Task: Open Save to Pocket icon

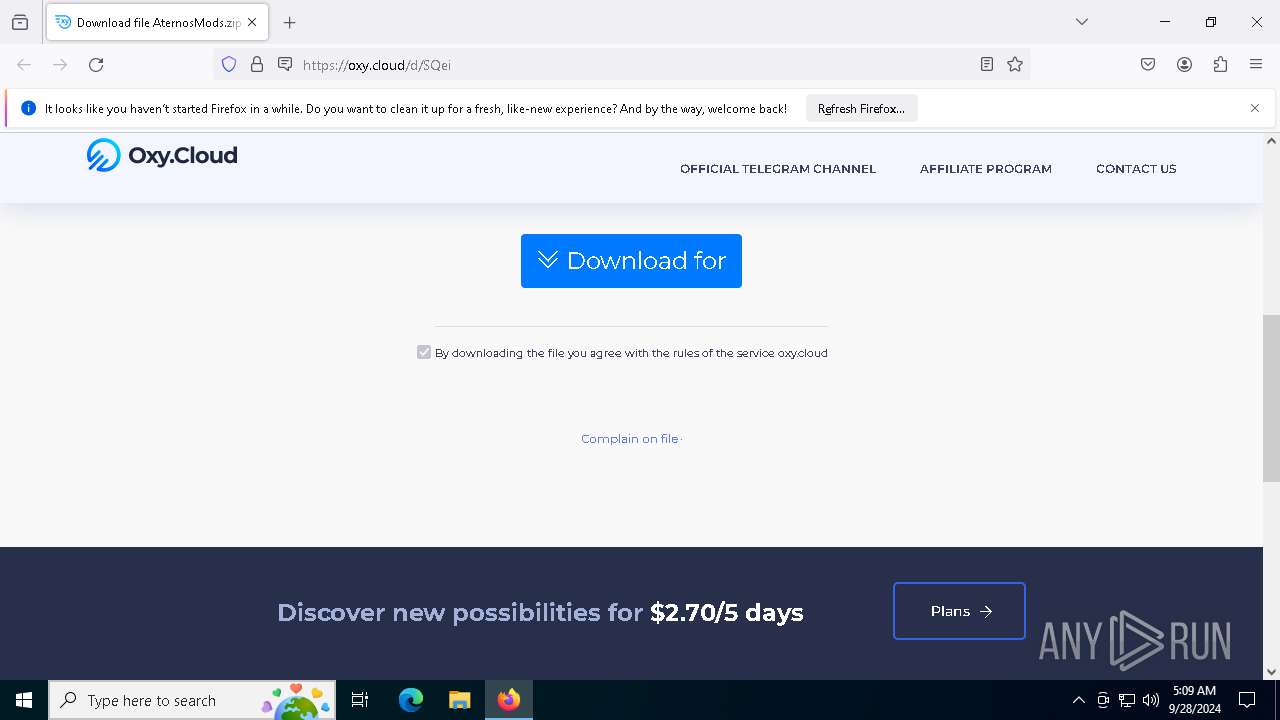Action: (1148, 65)
